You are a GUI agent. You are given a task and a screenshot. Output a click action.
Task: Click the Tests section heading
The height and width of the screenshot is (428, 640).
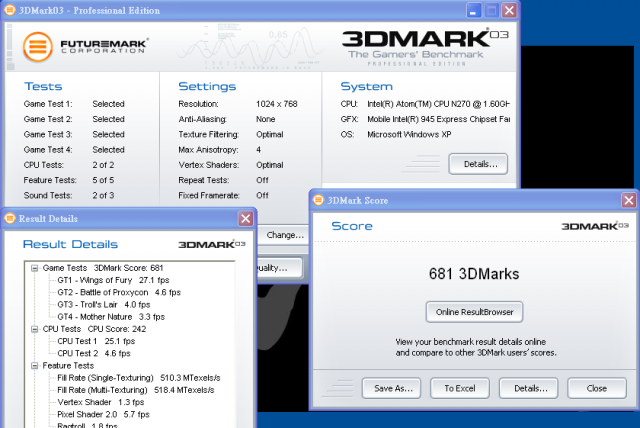43,86
